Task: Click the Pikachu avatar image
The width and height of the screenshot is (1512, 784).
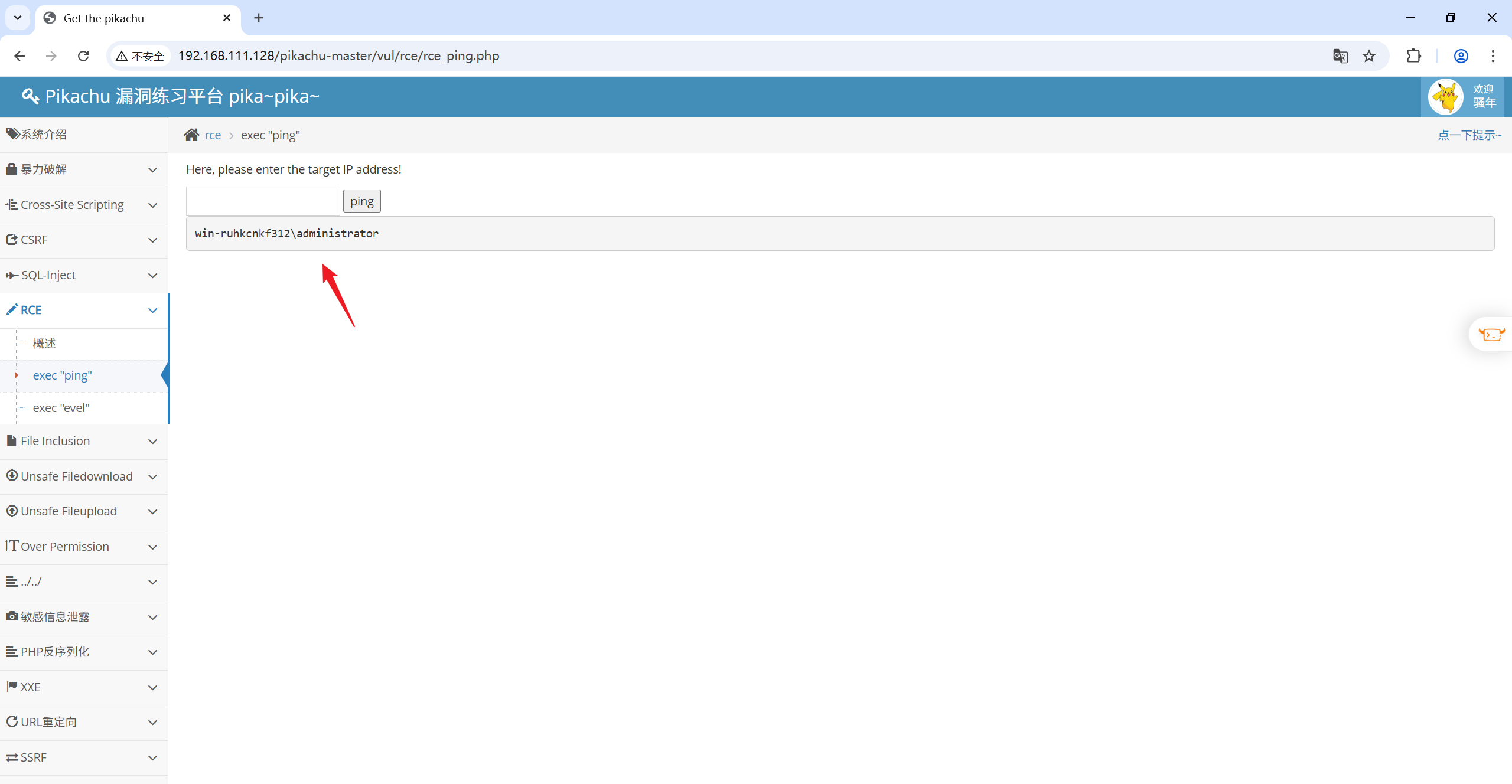Action: click(1445, 97)
